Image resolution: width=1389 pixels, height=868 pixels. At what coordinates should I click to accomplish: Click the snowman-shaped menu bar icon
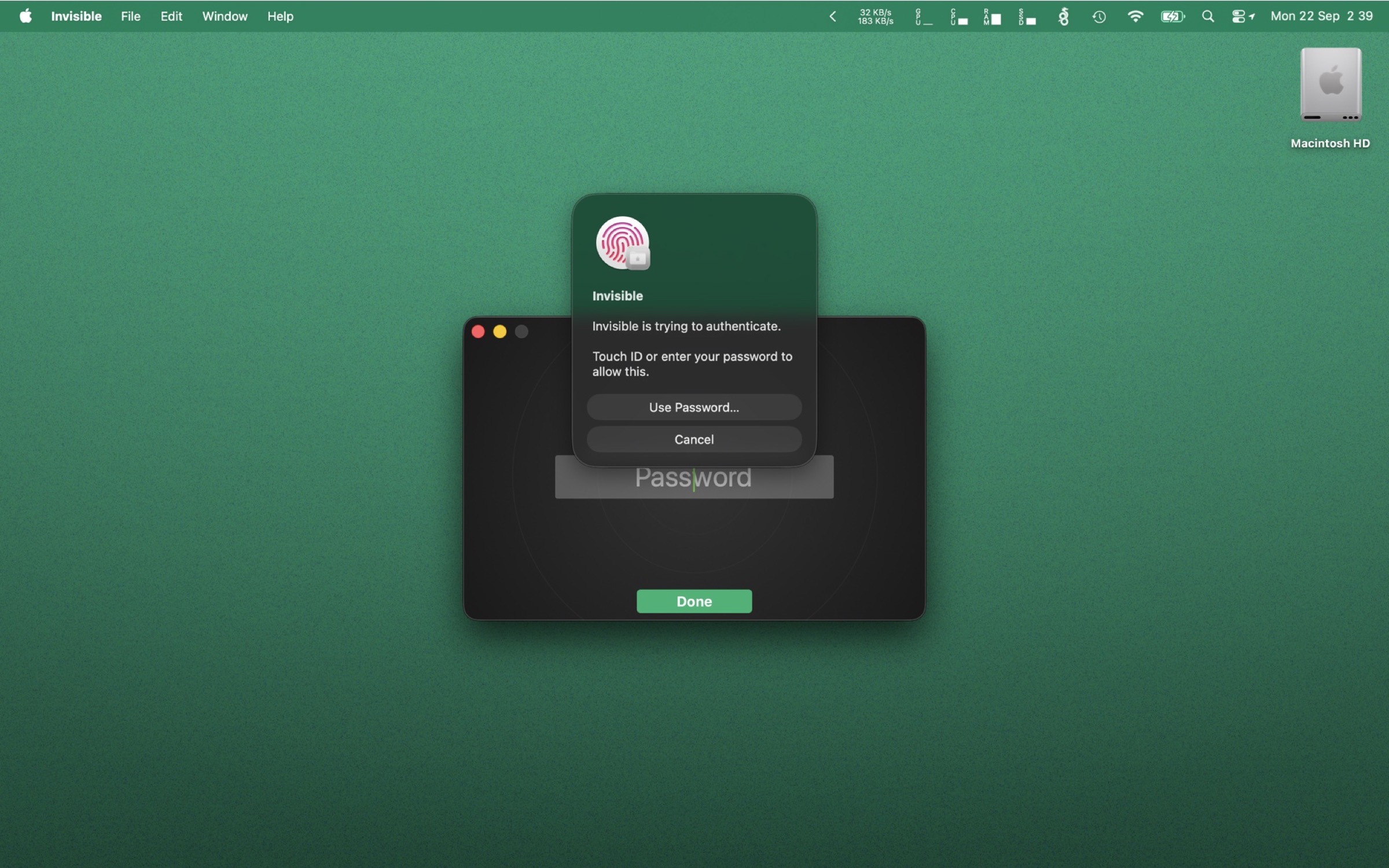point(1063,17)
